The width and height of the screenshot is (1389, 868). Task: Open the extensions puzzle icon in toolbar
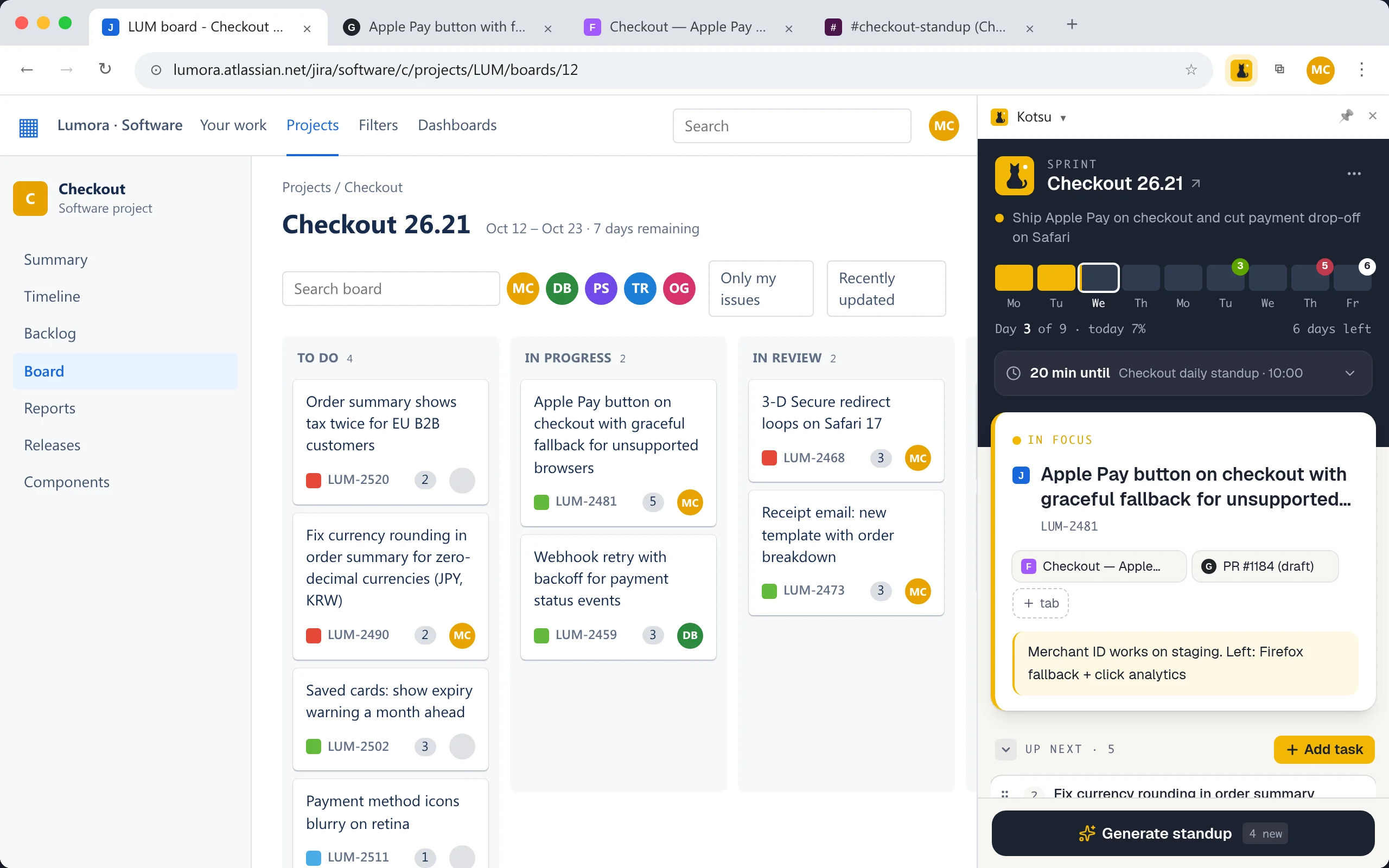1279,69
